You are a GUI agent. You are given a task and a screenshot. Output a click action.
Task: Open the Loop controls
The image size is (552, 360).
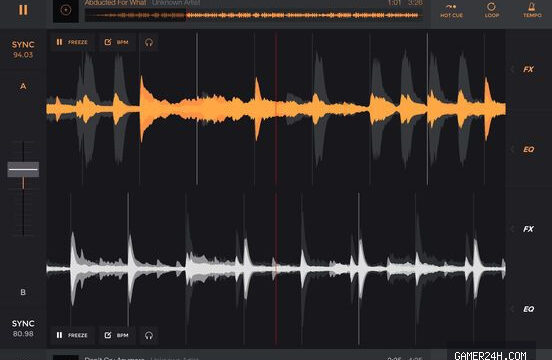pyautogui.click(x=491, y=11)
